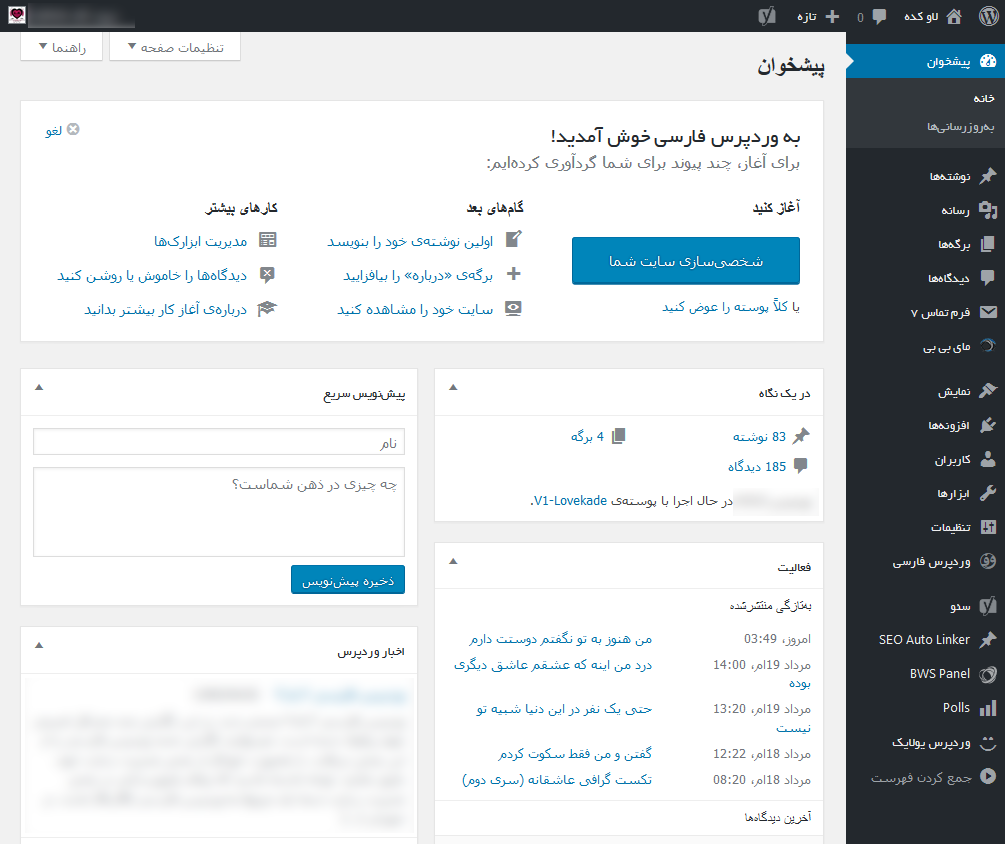Click برگه‌ی «درباره» را بیافزایید link
Screen dimensions: 1005x844
tap(418, 275)
